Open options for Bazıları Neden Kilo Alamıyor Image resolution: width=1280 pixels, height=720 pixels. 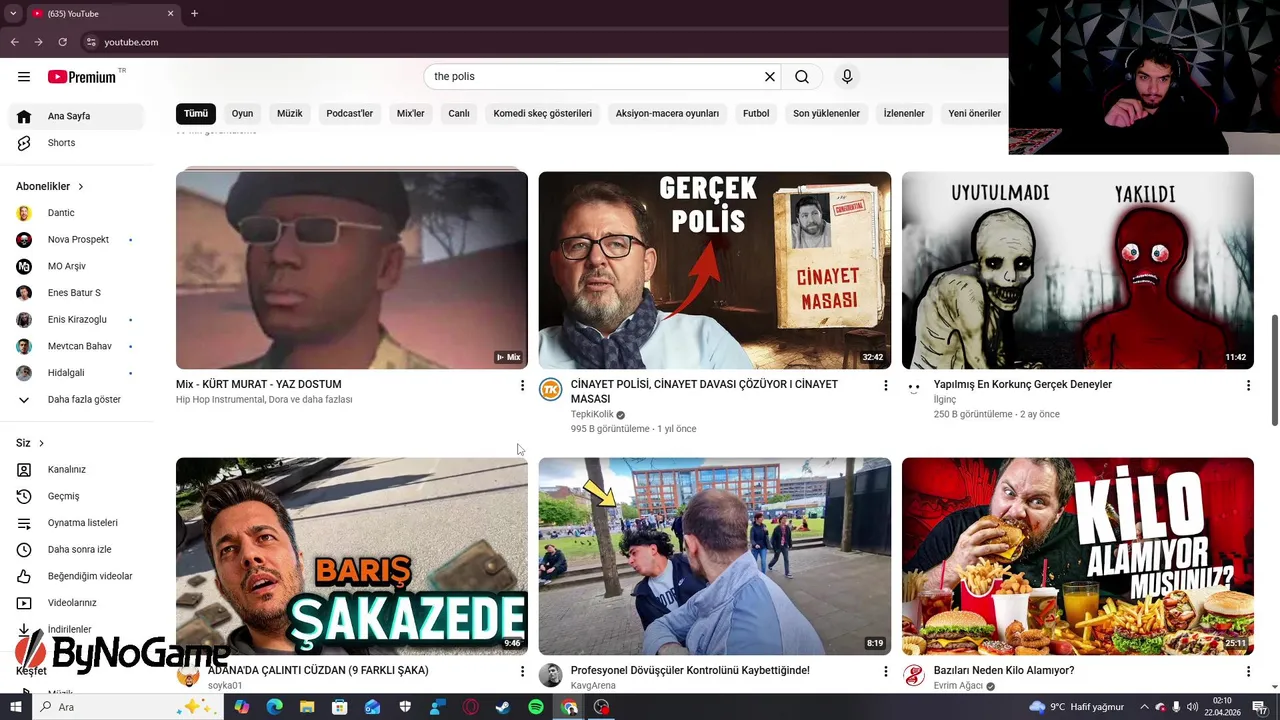tap(1248, 671)
